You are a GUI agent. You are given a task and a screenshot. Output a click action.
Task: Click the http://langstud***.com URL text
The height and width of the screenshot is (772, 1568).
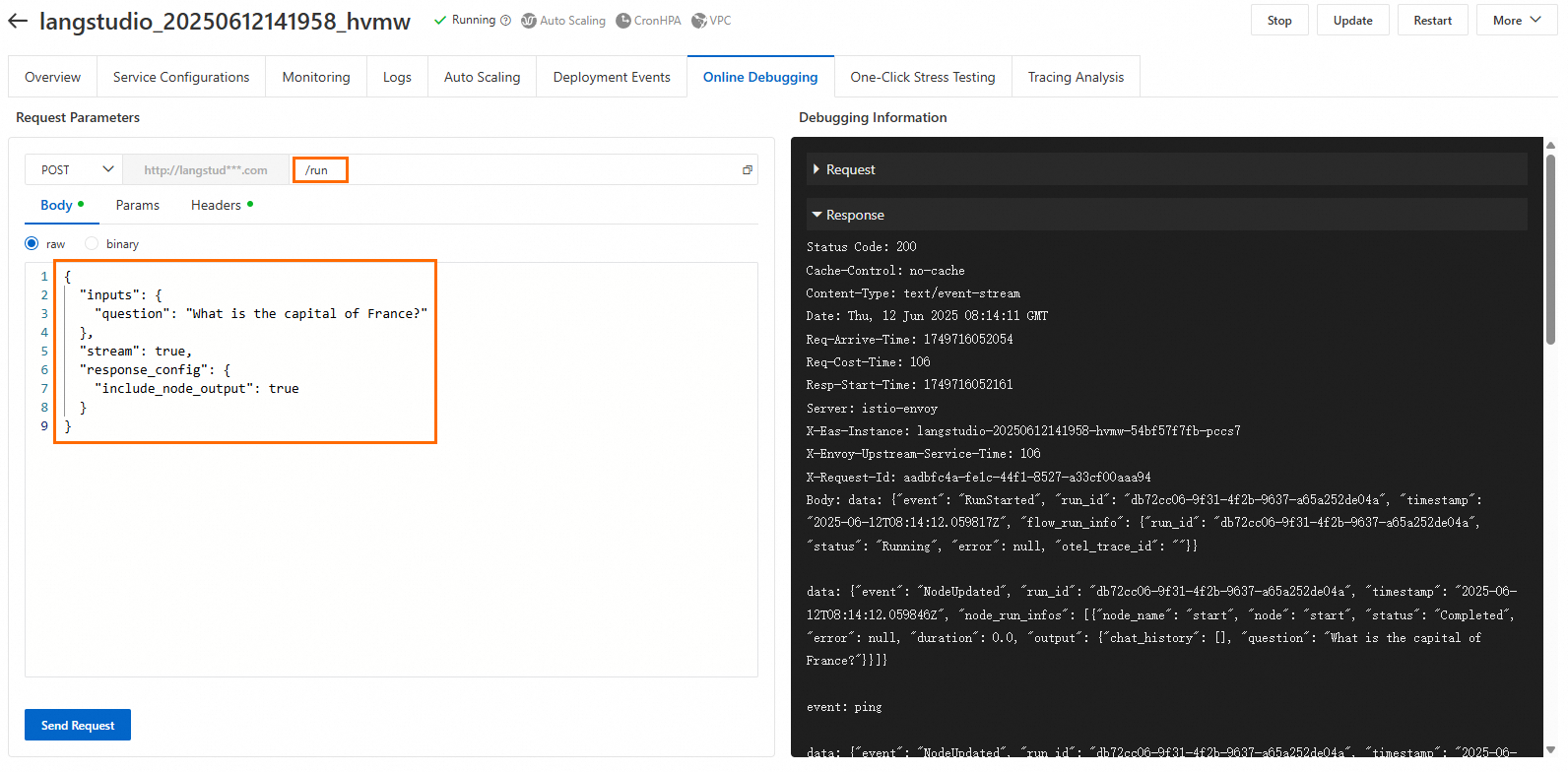(x=206, y=170)
